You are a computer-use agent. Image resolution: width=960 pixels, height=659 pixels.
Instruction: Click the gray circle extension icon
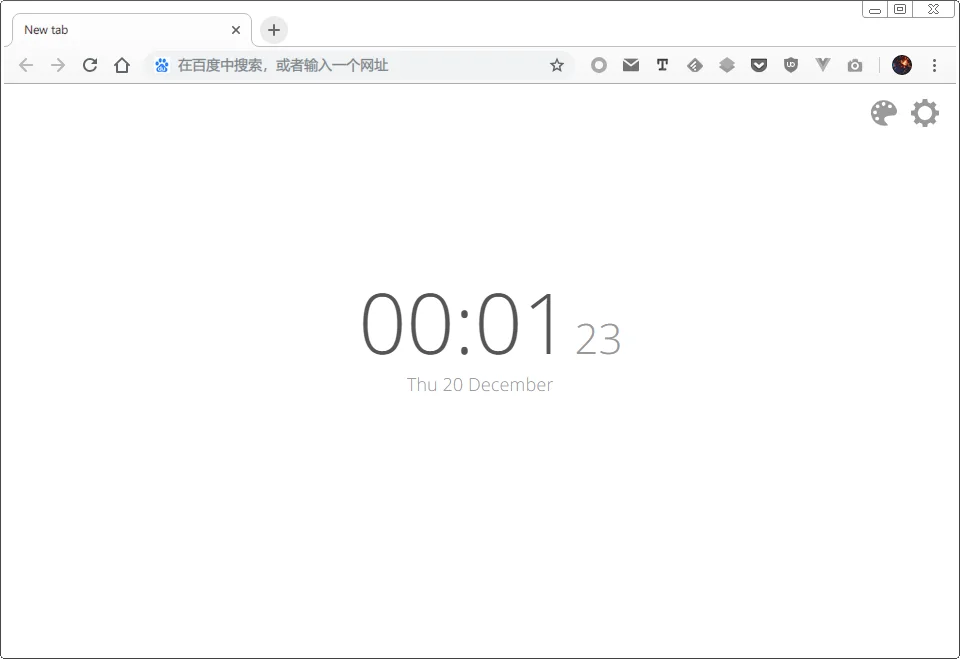pos(599,64)
